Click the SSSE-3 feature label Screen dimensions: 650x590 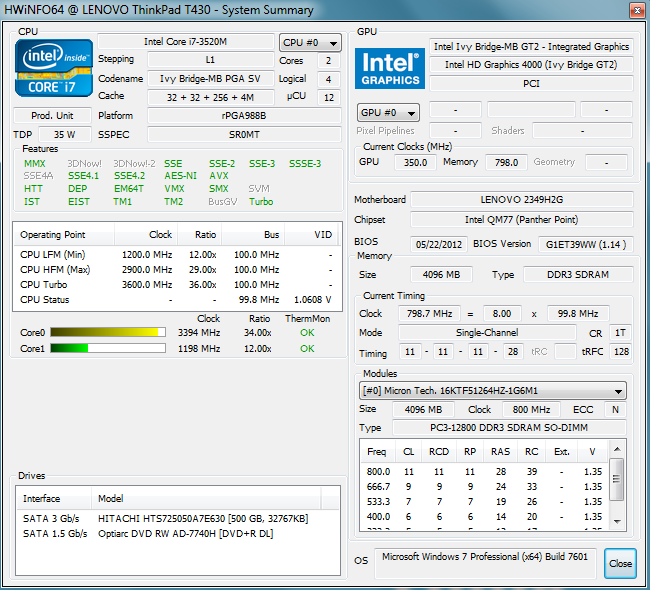click(305, 164)
